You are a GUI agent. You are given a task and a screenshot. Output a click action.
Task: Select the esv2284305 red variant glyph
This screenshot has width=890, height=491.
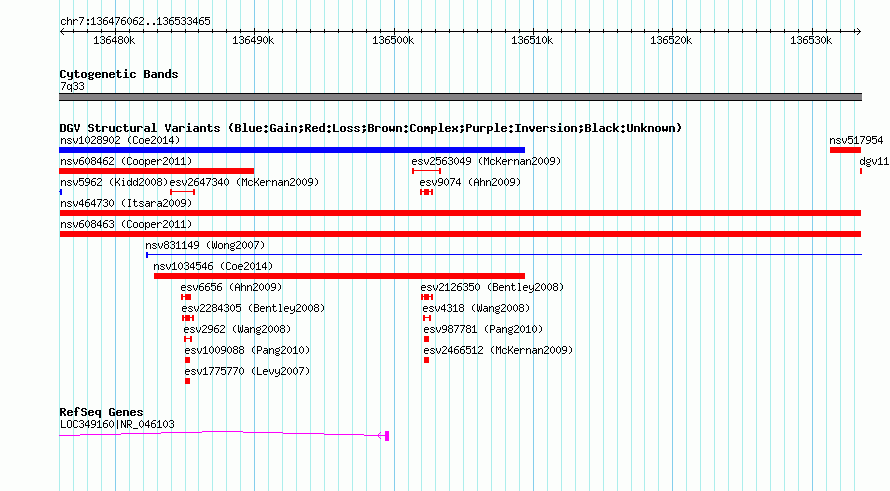point(188,318)
